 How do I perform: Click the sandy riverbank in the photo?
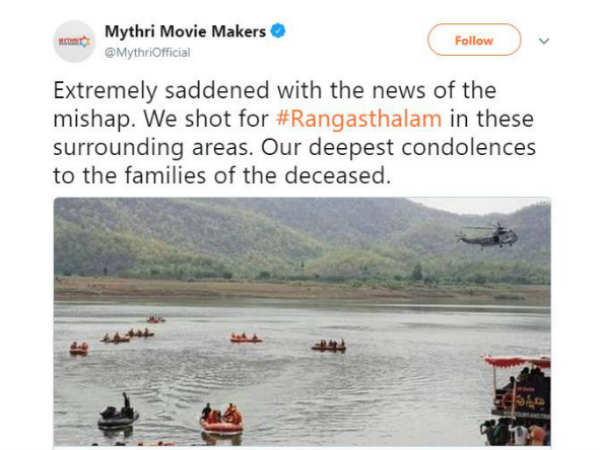pos(302,290)
